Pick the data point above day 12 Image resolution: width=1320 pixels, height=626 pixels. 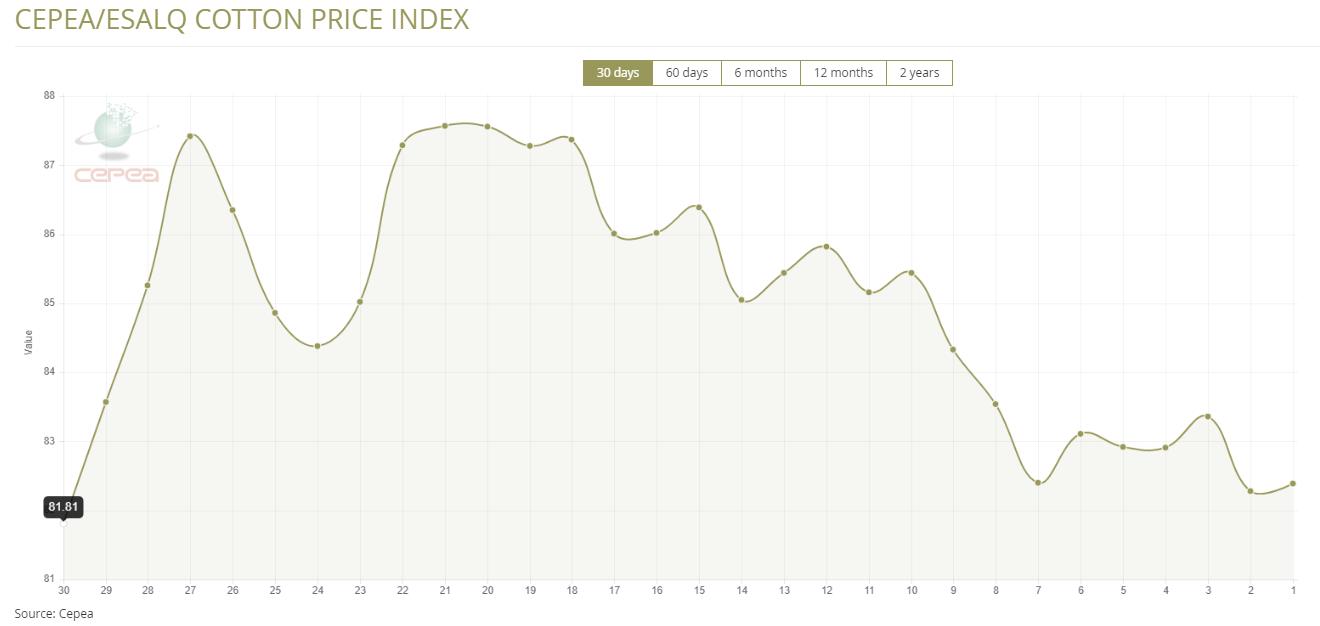tap(826, 246)
